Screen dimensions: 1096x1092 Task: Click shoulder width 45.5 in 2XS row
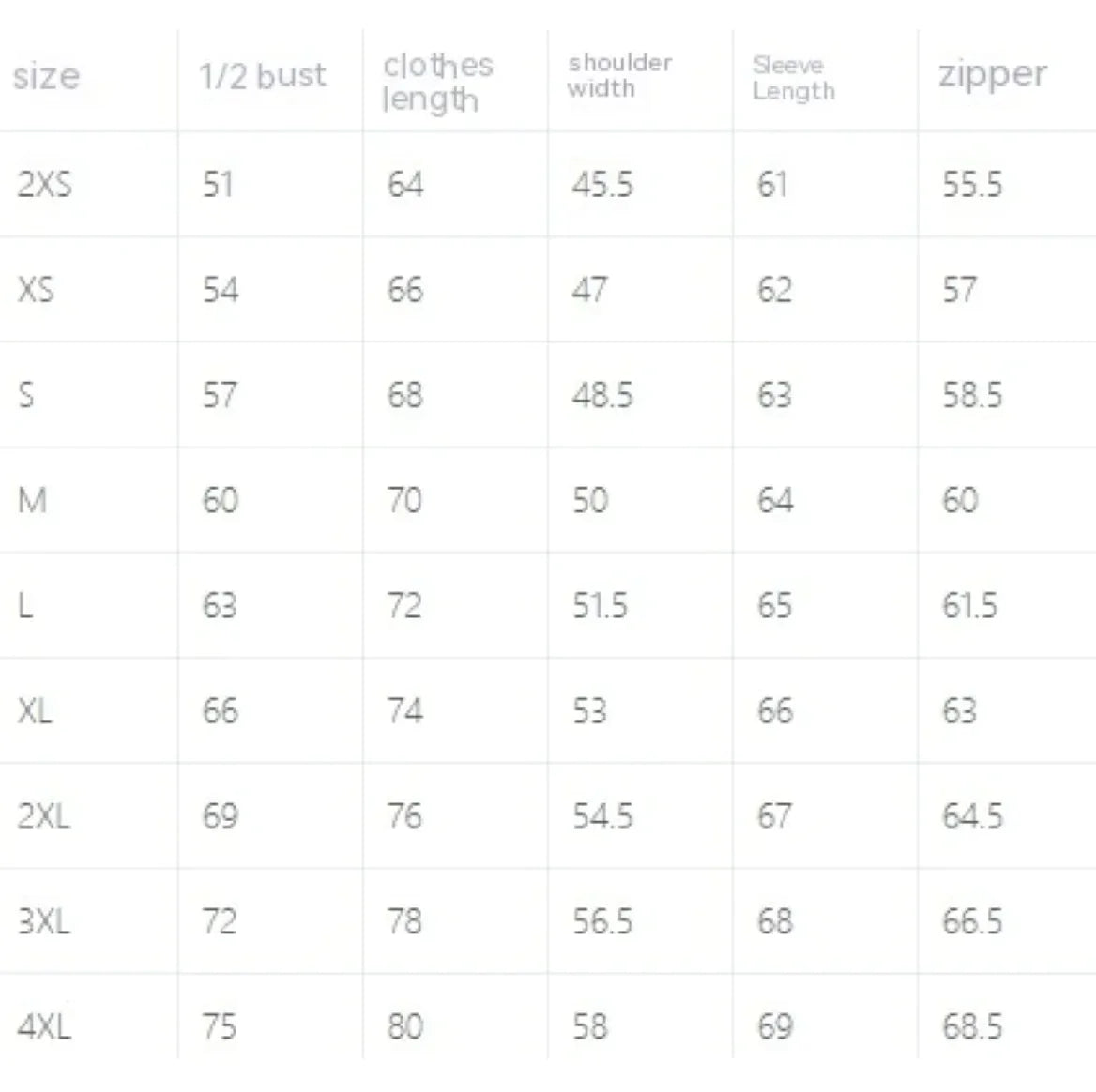602,184
